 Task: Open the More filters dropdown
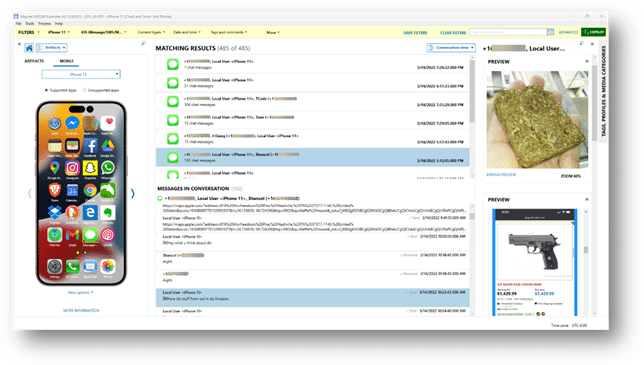273,32
